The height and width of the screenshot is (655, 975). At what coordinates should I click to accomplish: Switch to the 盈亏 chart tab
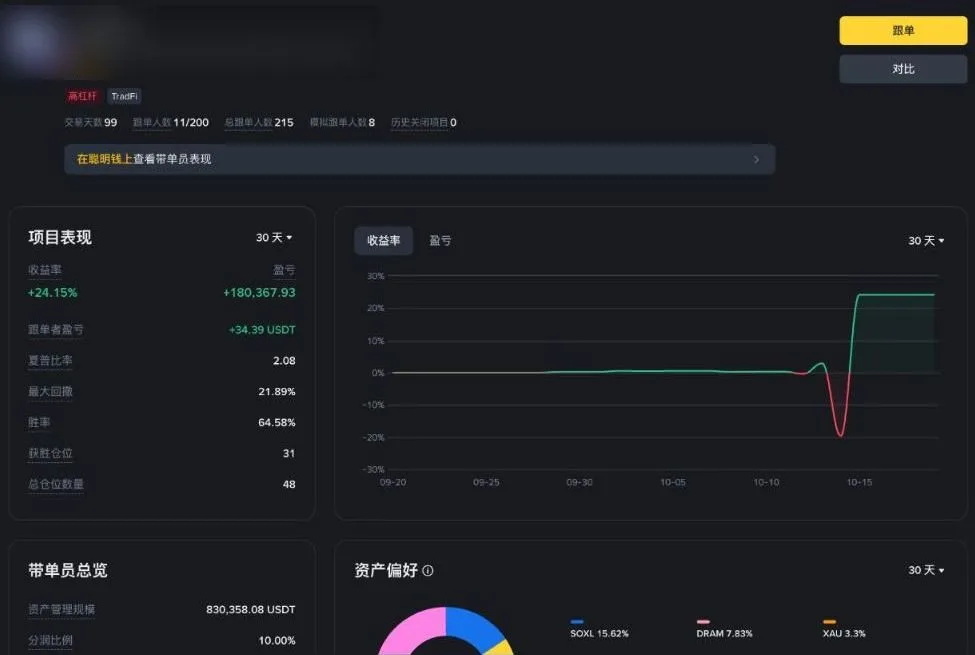click(x=440, y=241)
